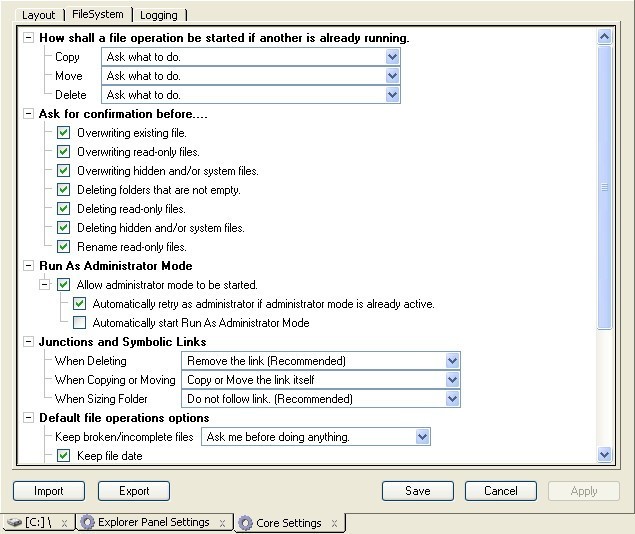Image resolution: width=635 pixels, height=534 pixels.
Task: Click the Keep broken/incomplete files label
Action: (124, 437)
